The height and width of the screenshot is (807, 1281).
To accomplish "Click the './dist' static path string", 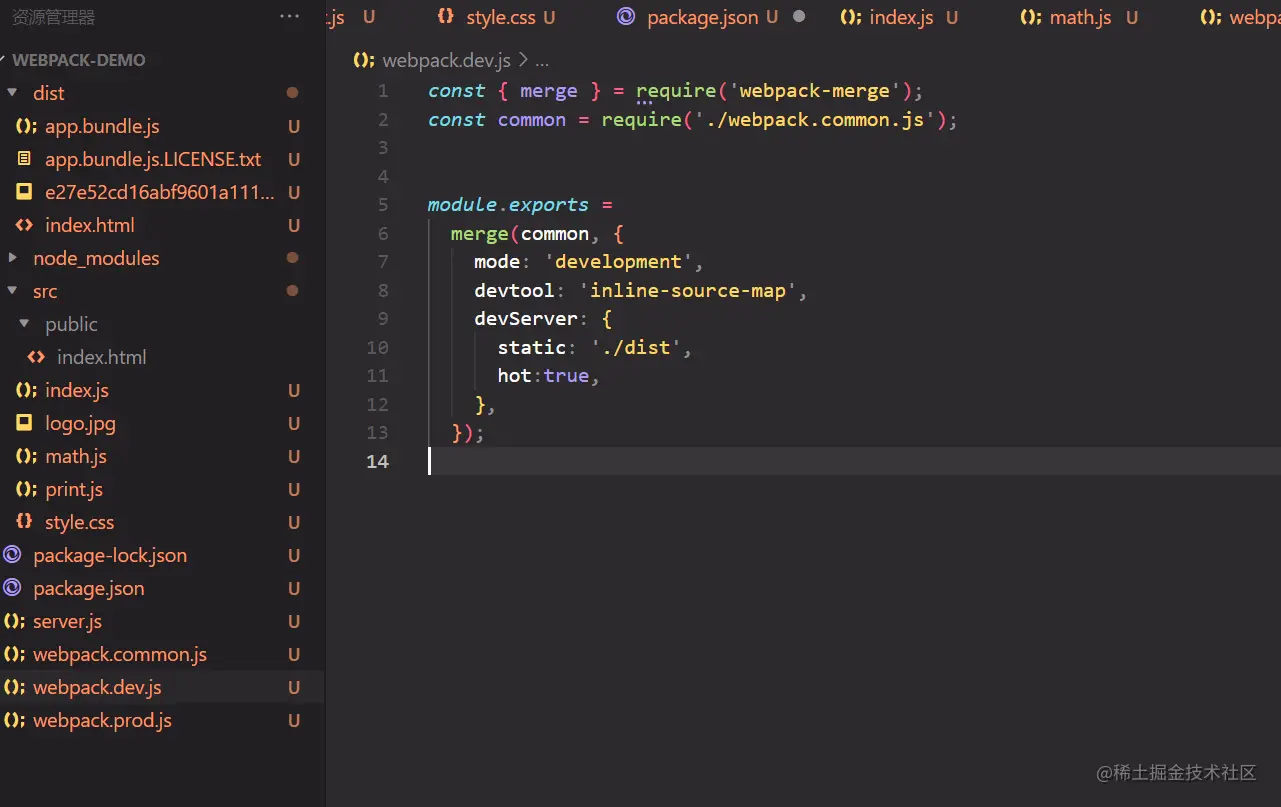I will [x=636, y=348].
